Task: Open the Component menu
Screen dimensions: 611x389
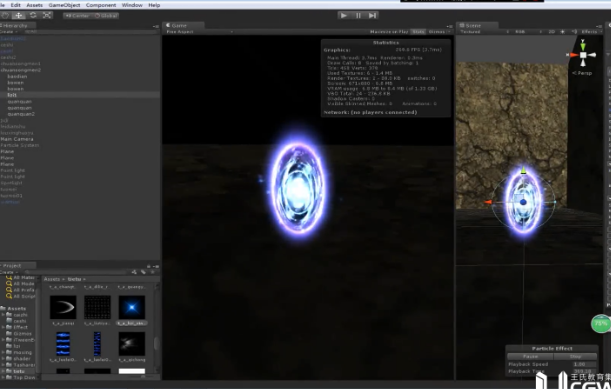Action: (x=101, y=5)
